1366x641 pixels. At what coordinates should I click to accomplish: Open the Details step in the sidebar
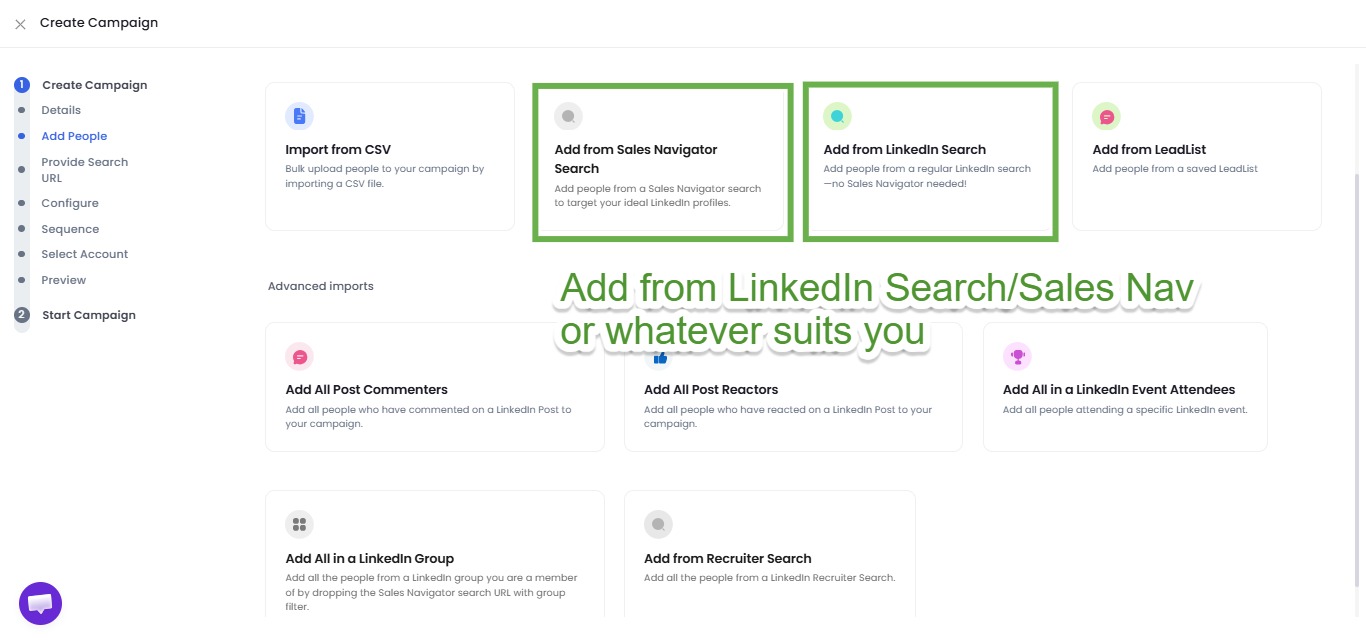[x=59, y=110]
